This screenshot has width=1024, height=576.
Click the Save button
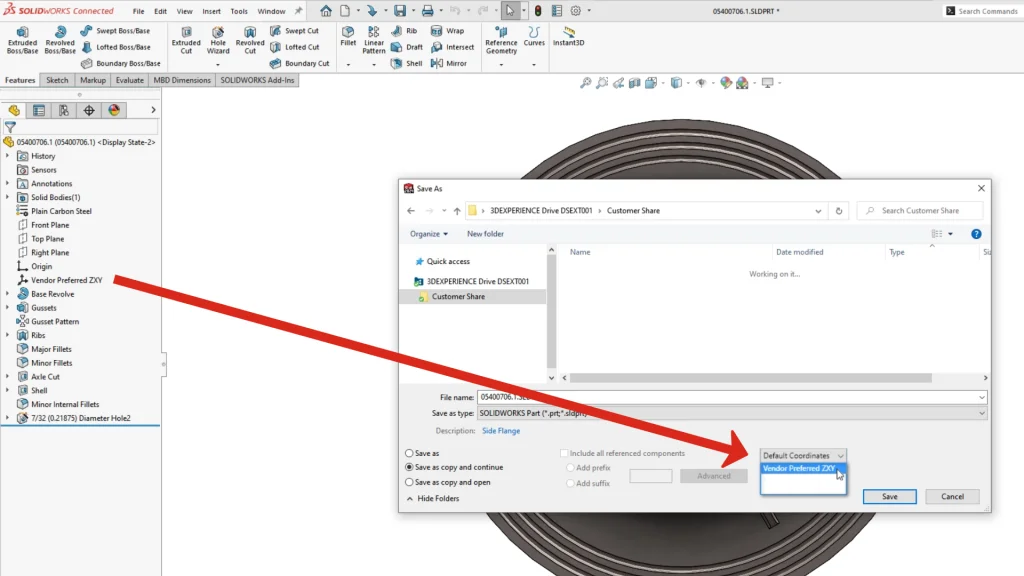click(x=889, y=496)
